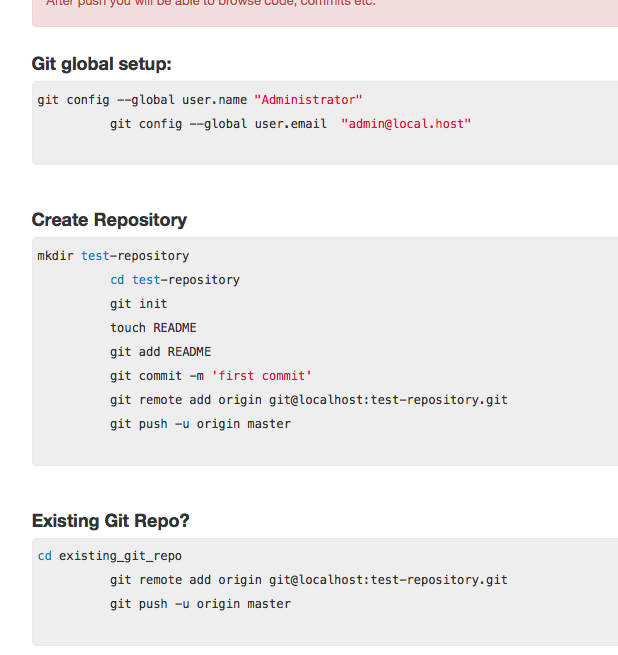Click git push command under Existing Git Repo
Screen dimensions: 618x655
(200, 604)
